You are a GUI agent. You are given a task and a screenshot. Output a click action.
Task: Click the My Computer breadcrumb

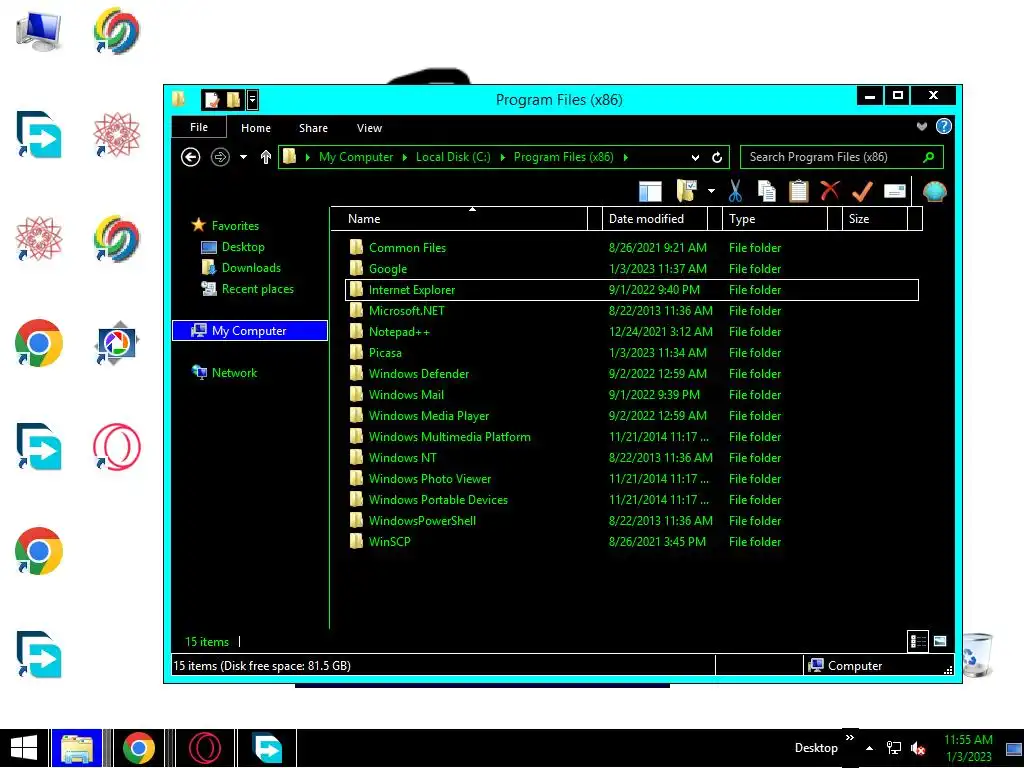[356, 157]
